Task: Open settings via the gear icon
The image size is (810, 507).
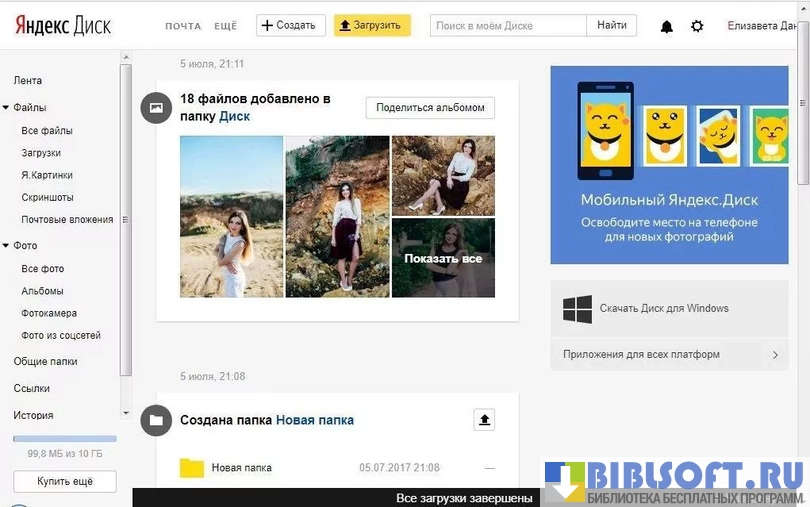Action: (697, 26)
